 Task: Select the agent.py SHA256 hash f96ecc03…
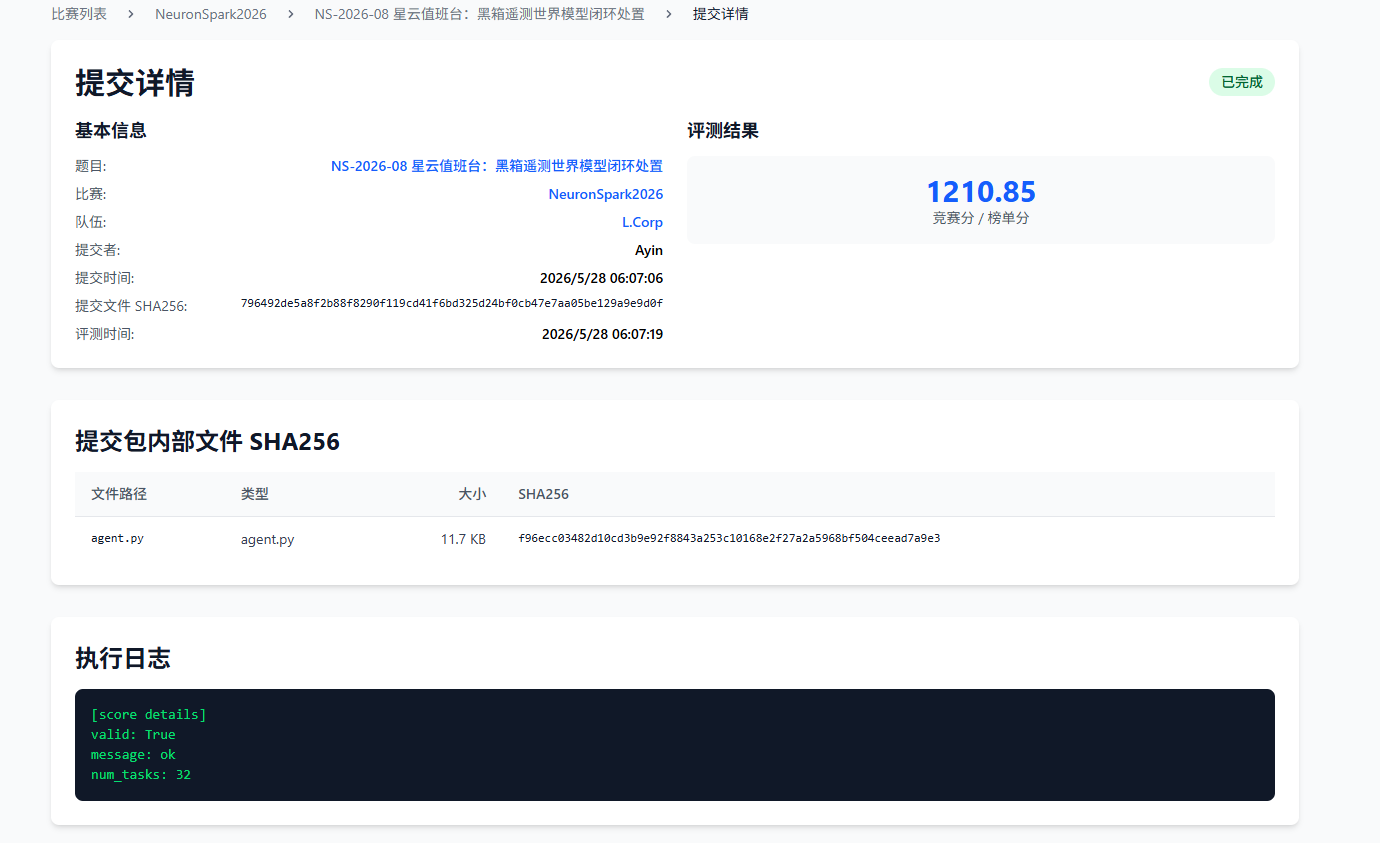click(729, 538)
